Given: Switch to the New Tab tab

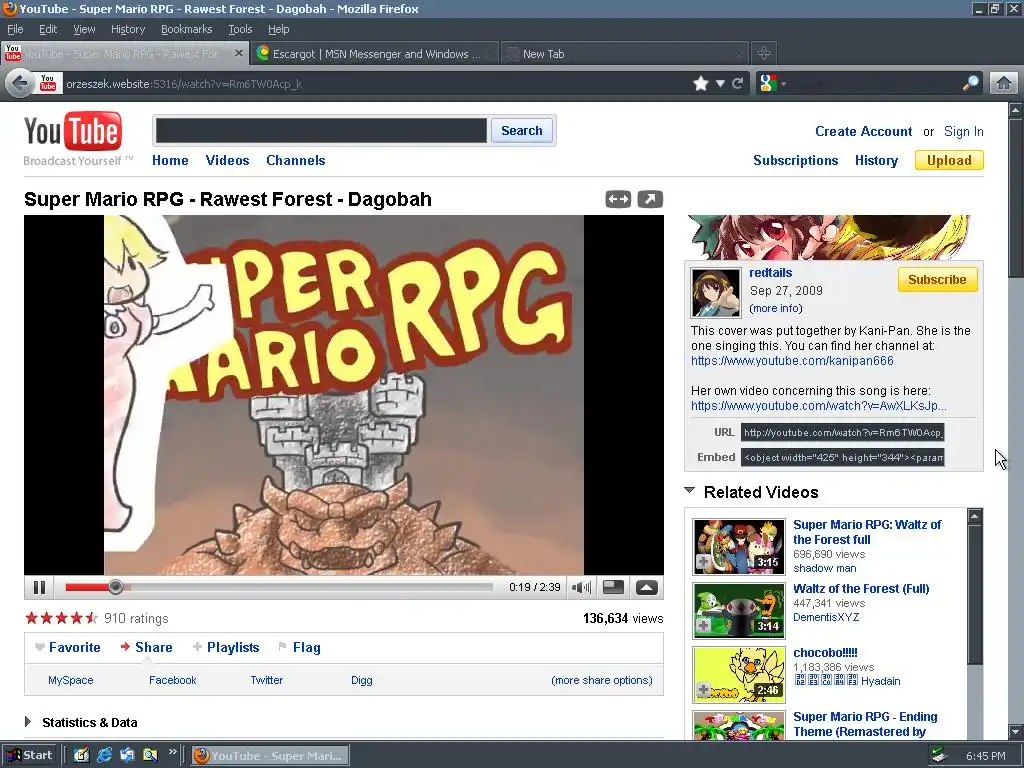Looking at the screenshot, I should pyautogui.click(x=626, y=54).
